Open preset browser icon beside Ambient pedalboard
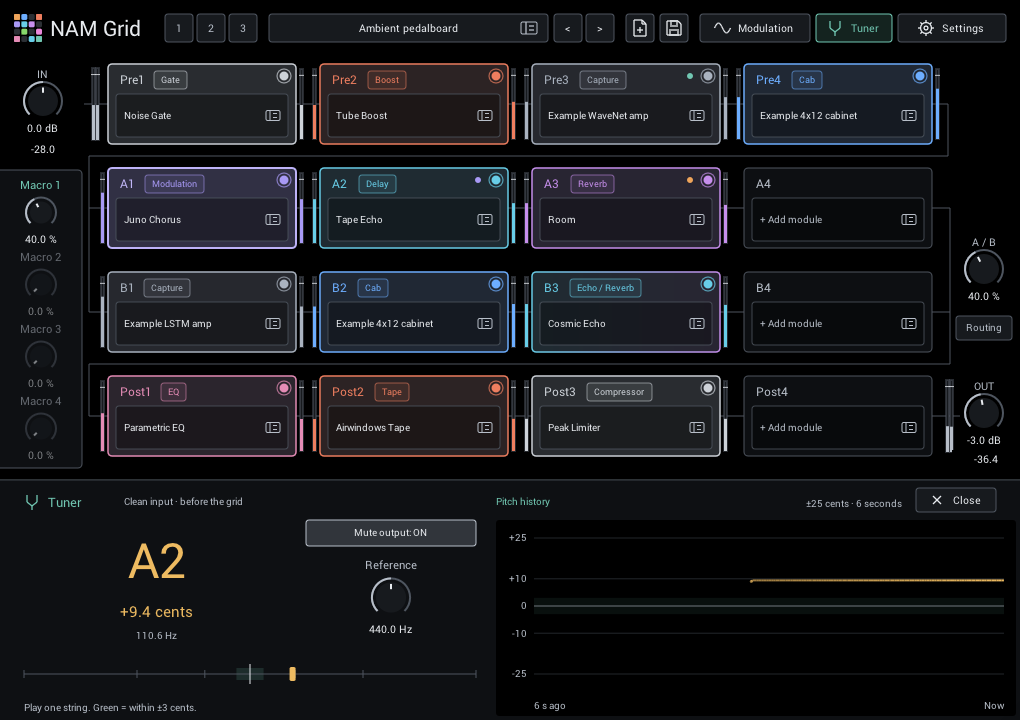Screen dimensions: 1020x720 click(528, 29)
